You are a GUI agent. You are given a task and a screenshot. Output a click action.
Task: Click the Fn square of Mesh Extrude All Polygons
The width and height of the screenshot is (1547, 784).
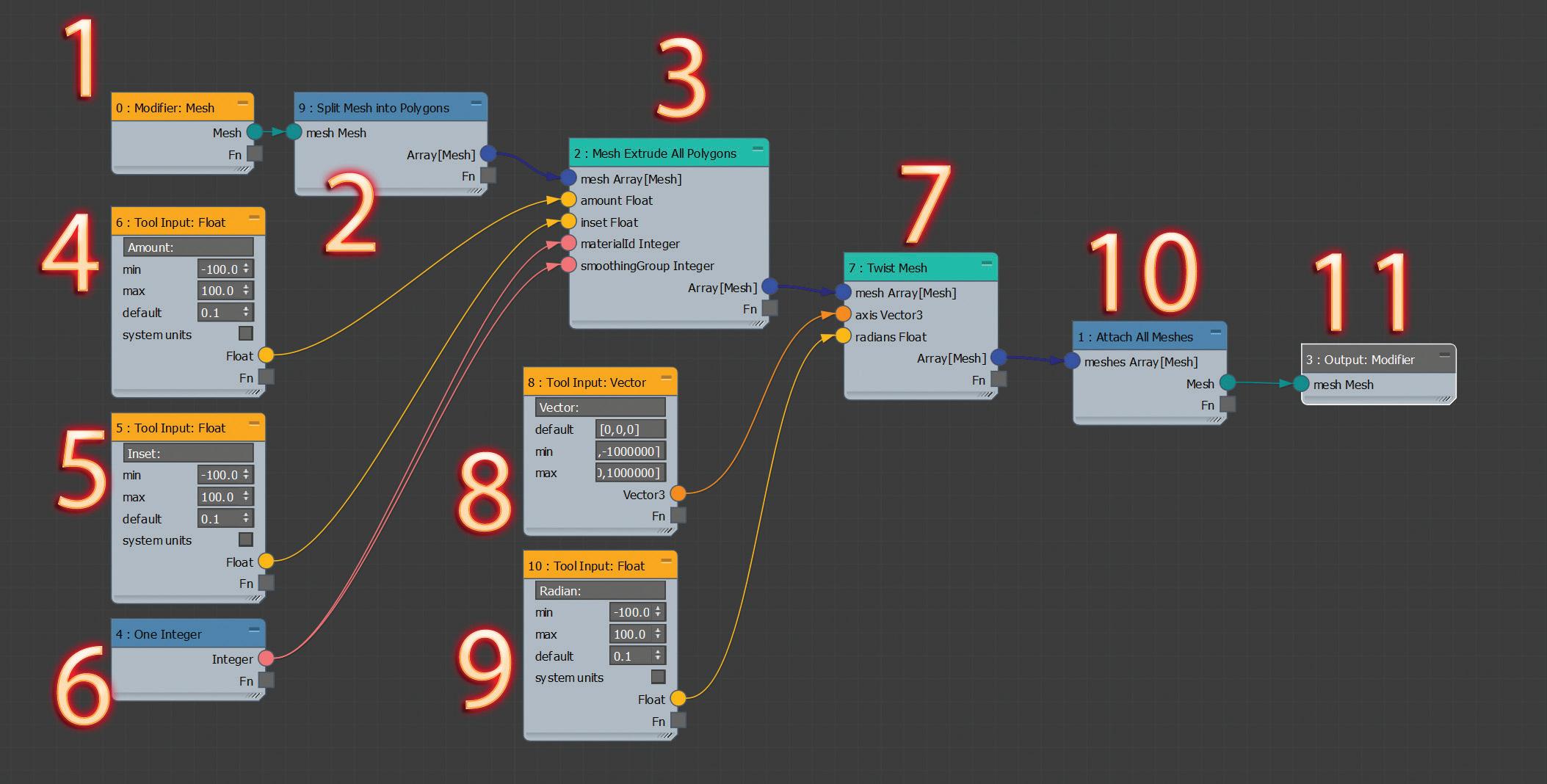(x=769, y=308)
